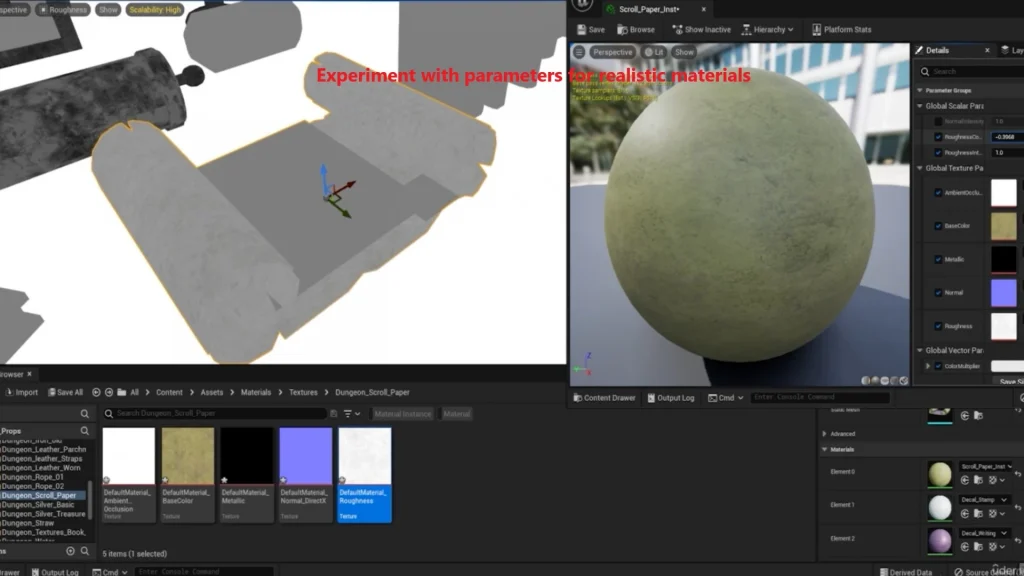
Task: Collapse the Materials section
Action: point(824,450)
